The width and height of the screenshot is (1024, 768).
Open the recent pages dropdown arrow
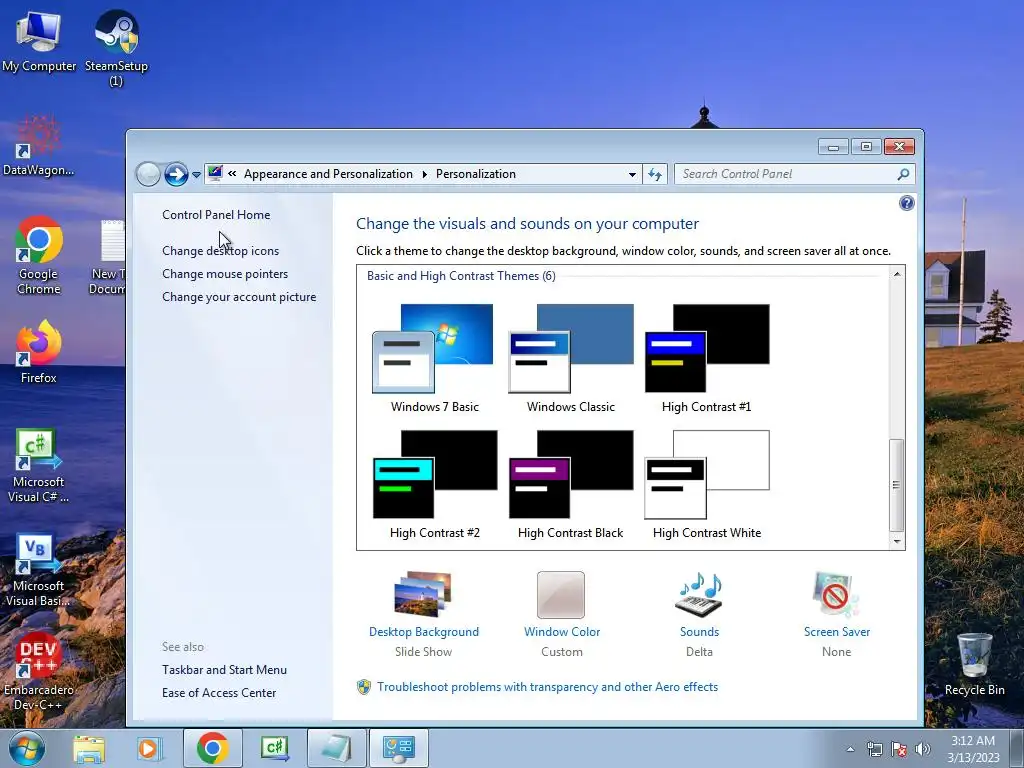pyautogui.click(x=196, y=175)
